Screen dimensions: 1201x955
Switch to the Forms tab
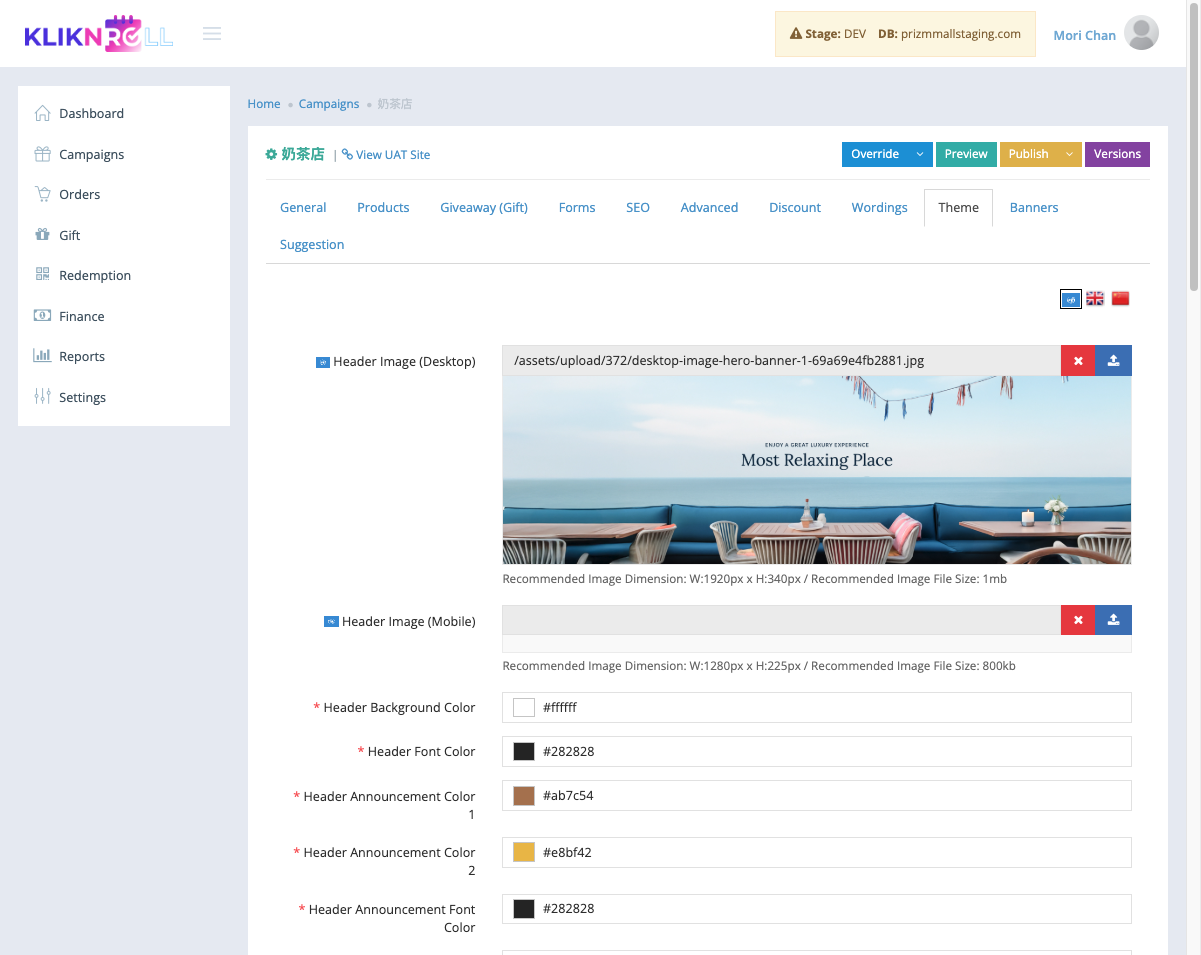click(577, 208)
